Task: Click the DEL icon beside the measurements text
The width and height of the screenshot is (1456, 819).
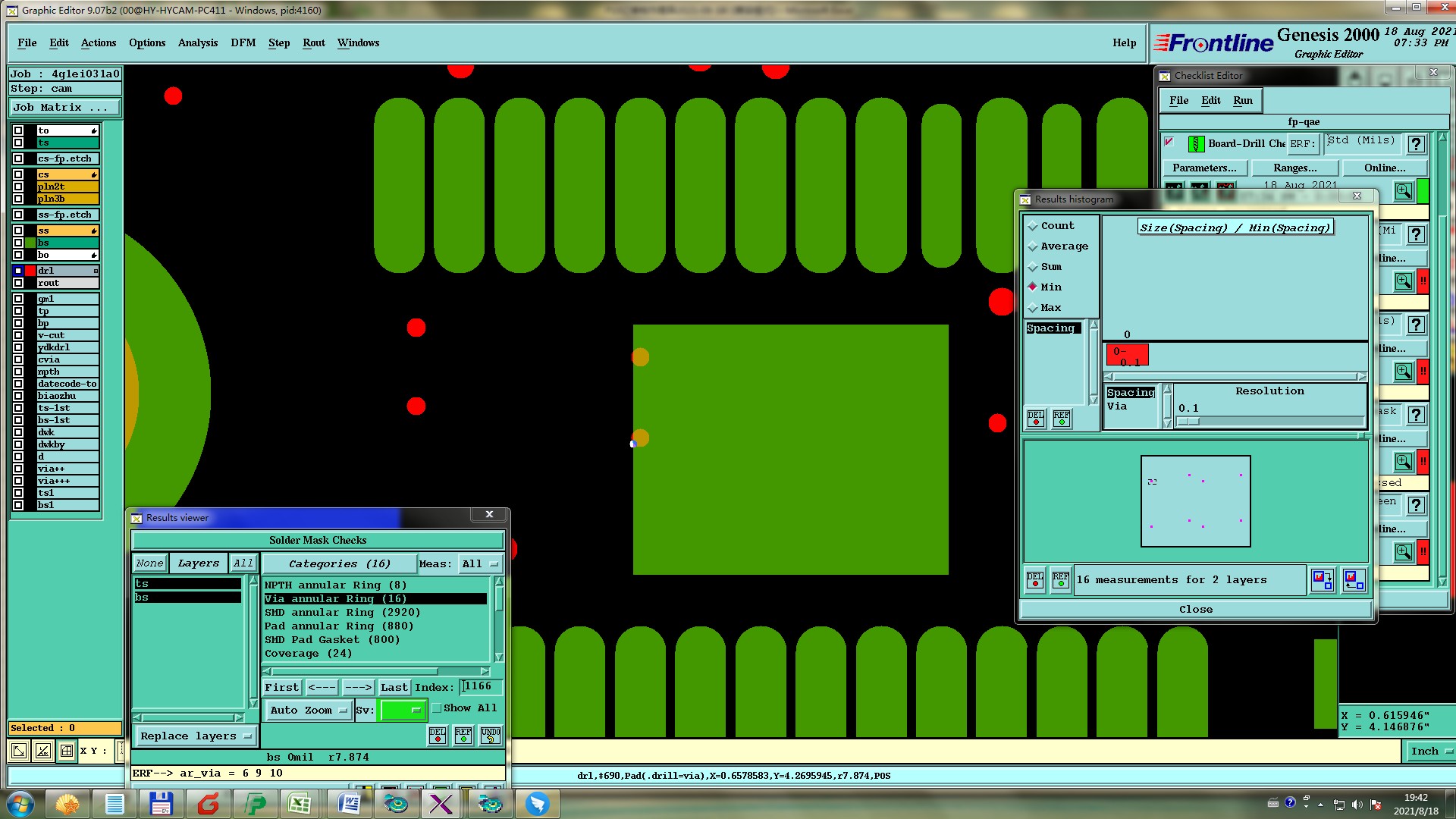Action: tap(1035, 580)
